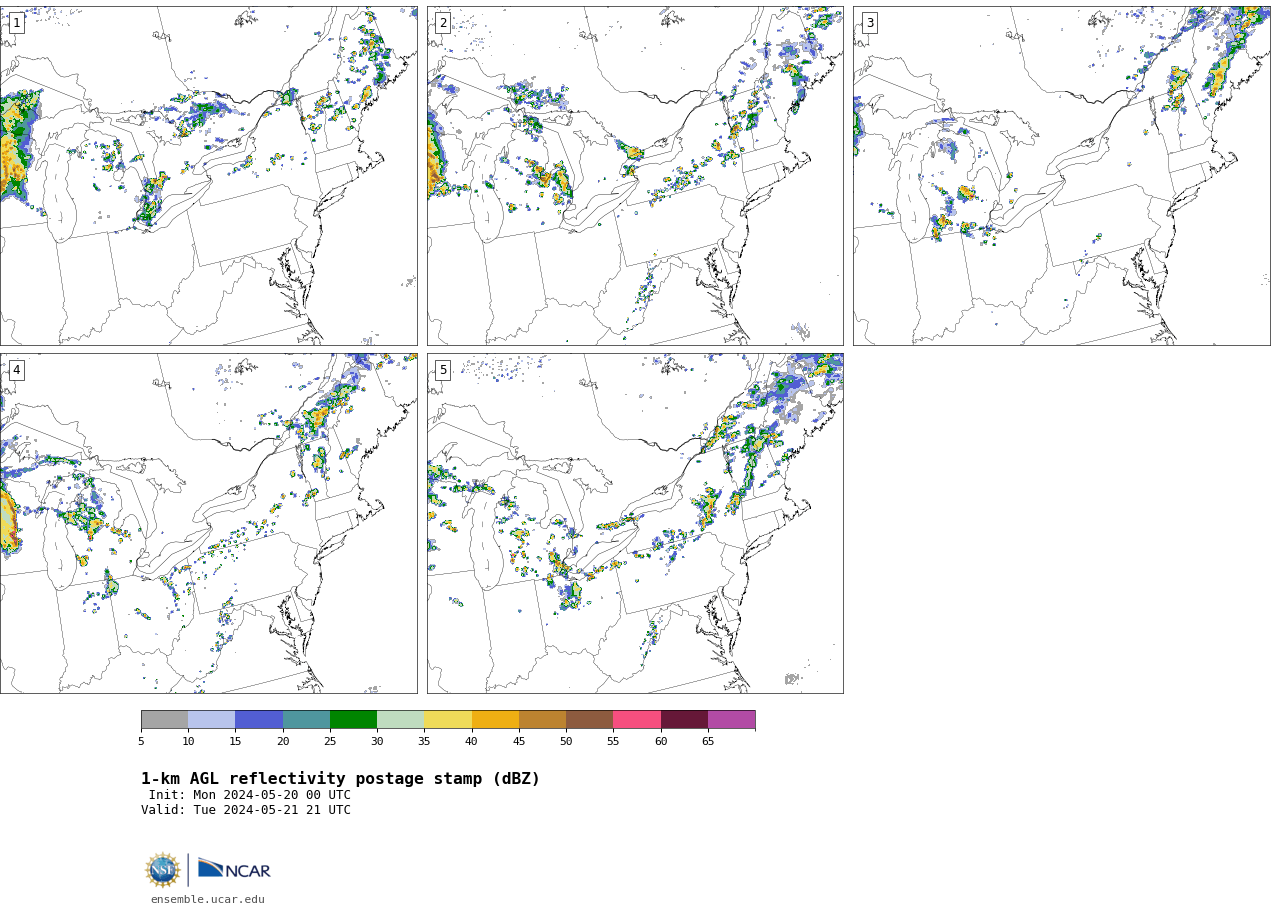Click the colorbar tick label 65

point(708,742)
